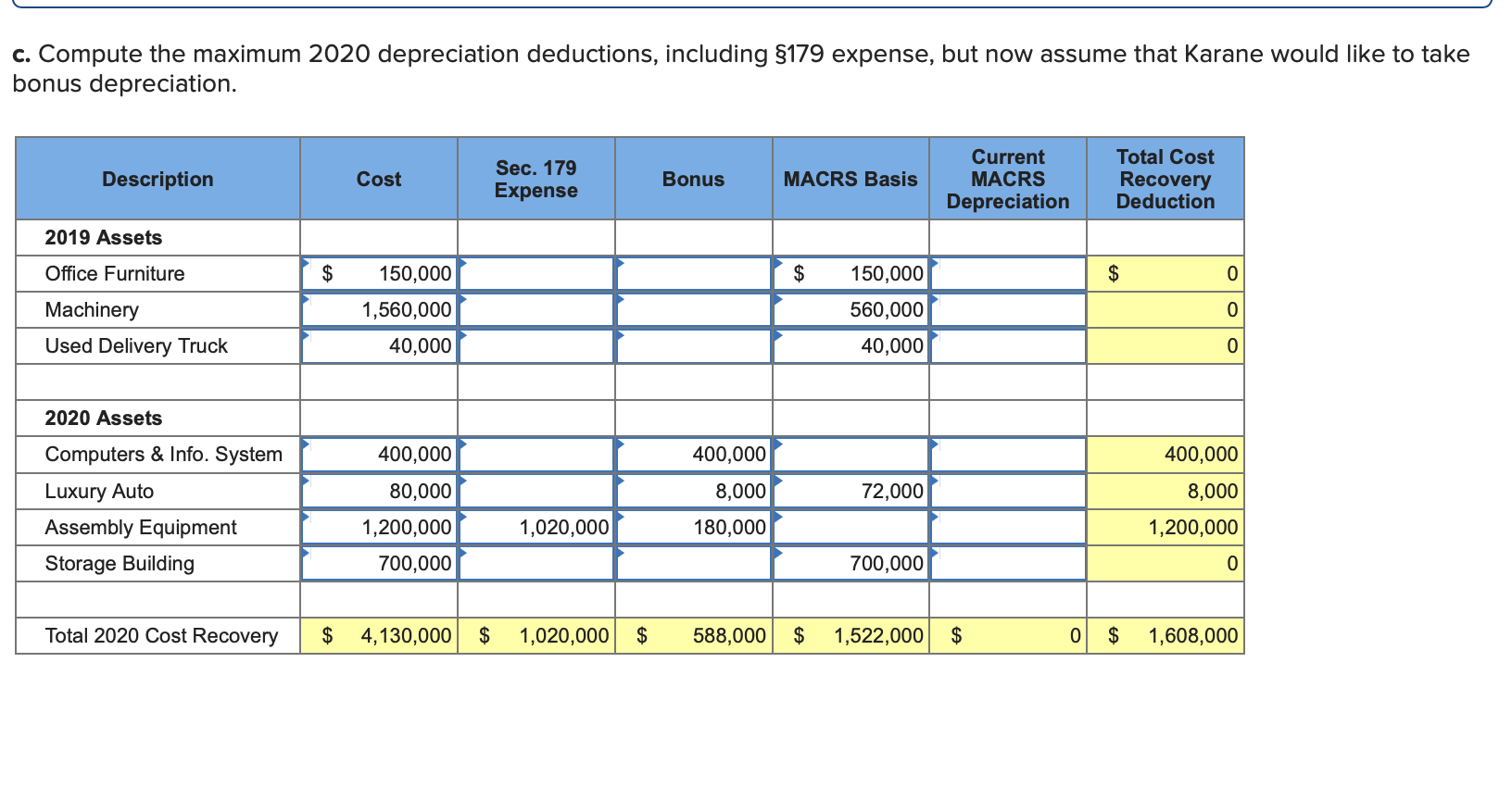Screen dimensions: 1512x800
Task: Click Luxury Auto cost cell 80,000
Action: pos(379,491)
